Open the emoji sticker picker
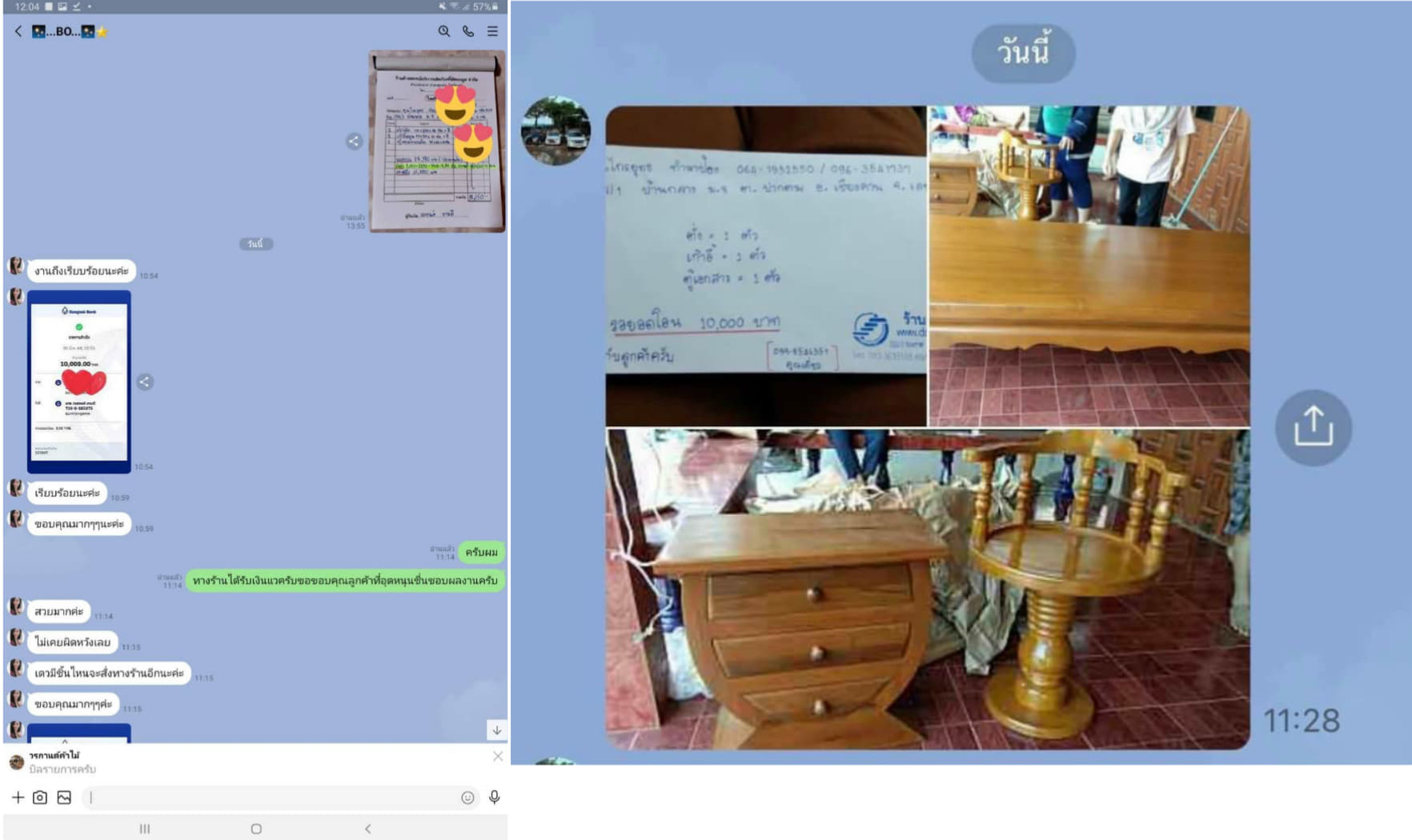The width and height of the screenshot is (1412, 840). click(468, 797)
